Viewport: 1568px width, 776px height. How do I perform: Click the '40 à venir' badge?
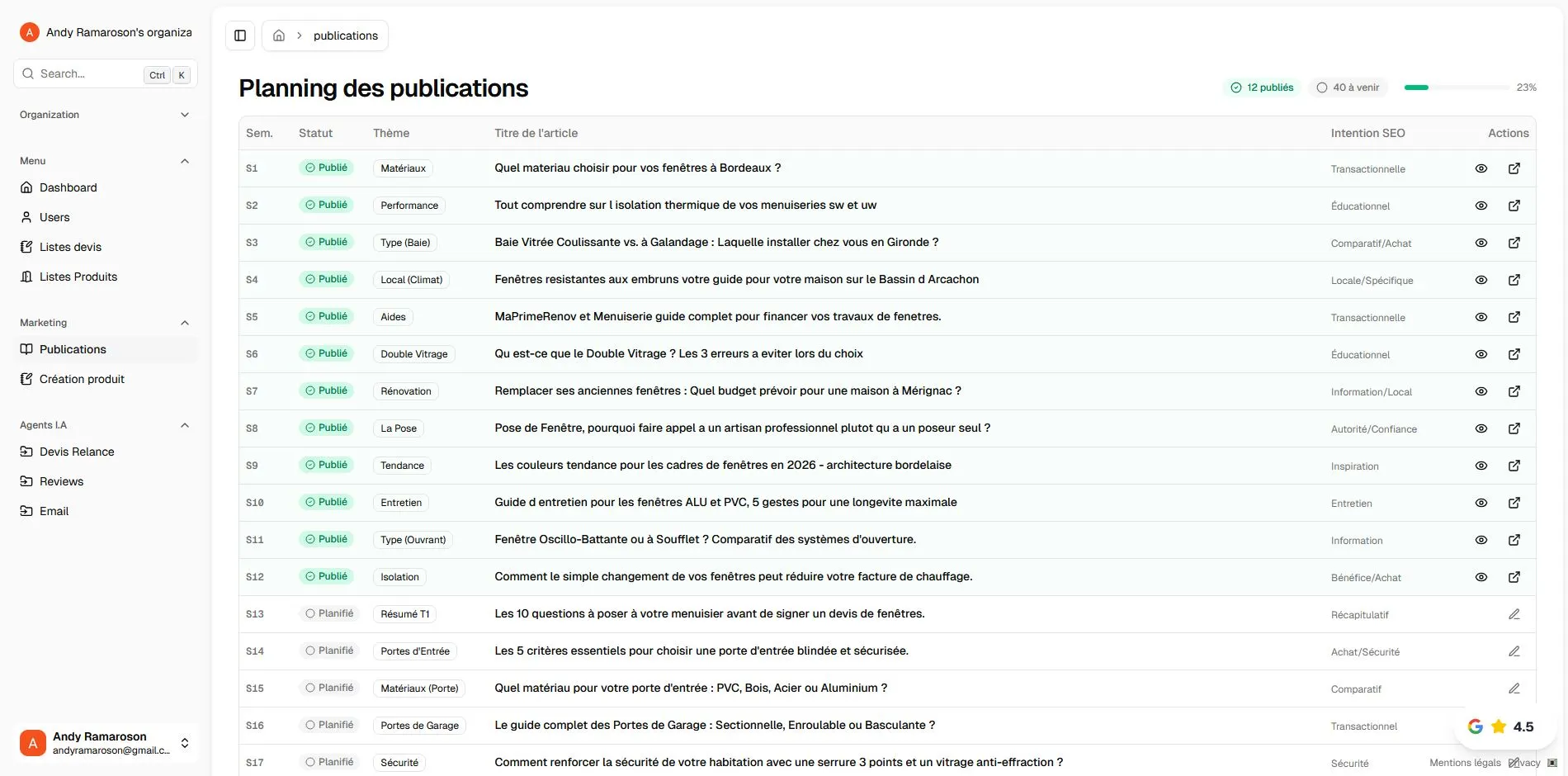pyautogui.click(x=1348, y=87)
